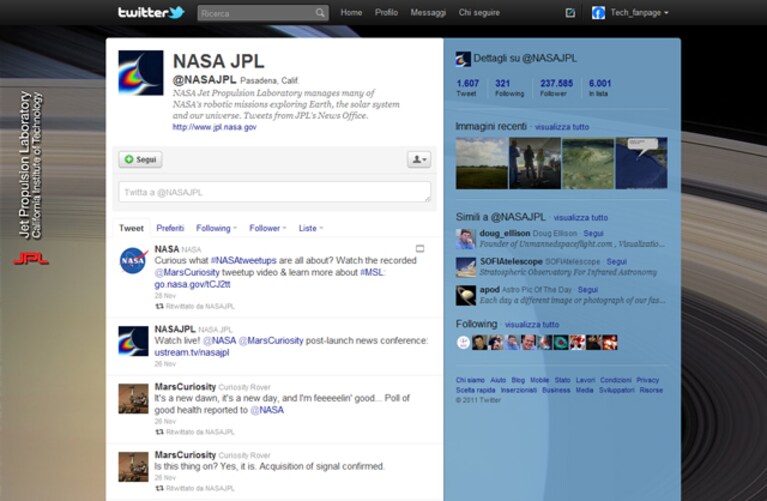
Task: Click the media icon on NASA tweet
Action: pyautogui.click(x=420, y=249)
